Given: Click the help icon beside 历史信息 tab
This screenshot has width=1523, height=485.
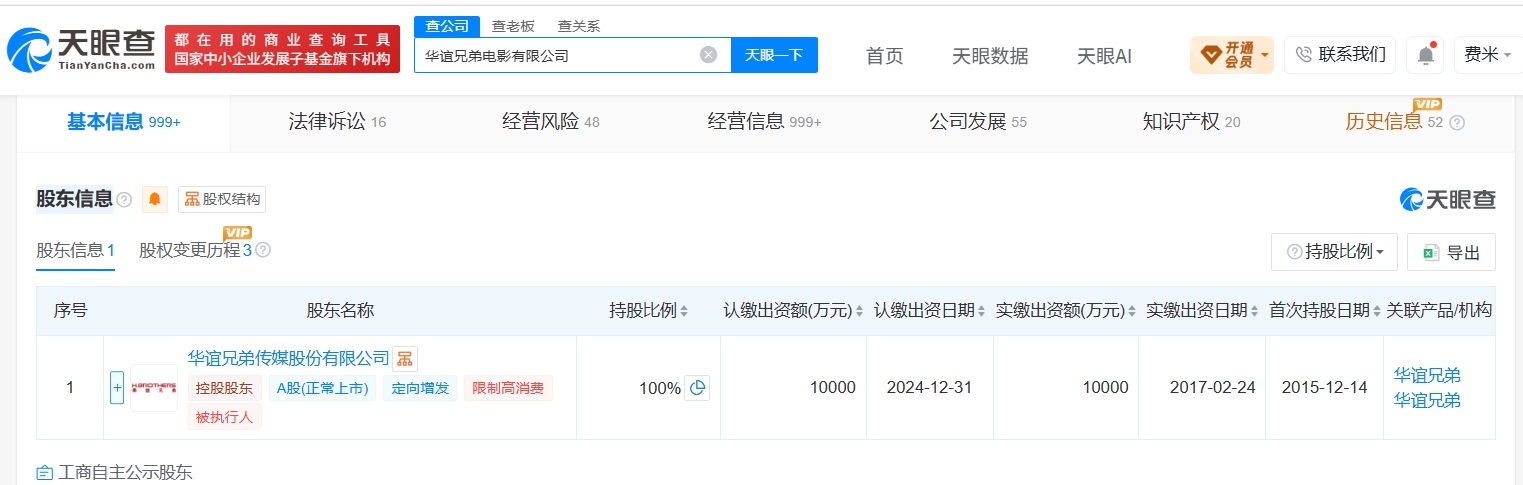Looking at the screenshot, I should point(1457,123).
